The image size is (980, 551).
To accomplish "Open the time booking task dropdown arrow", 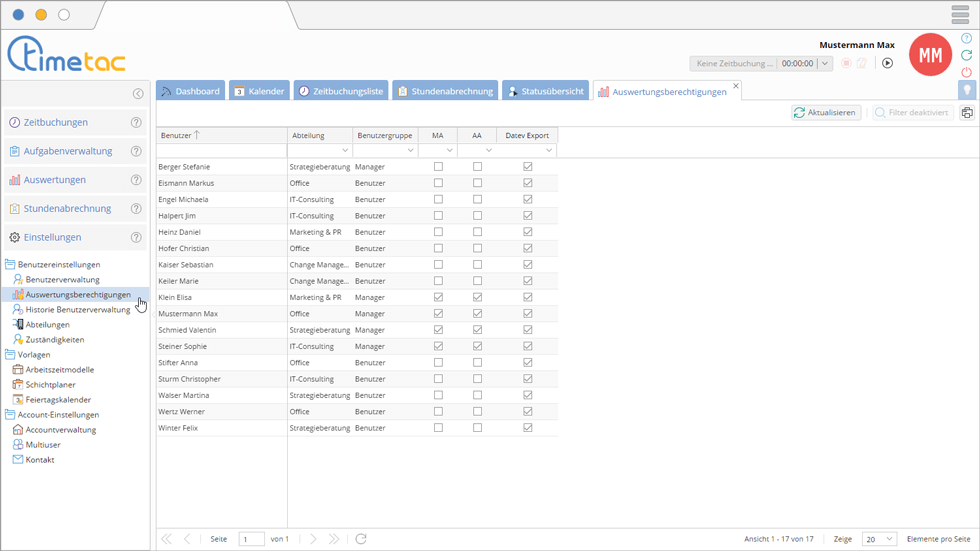I will [x=825, y=64].
